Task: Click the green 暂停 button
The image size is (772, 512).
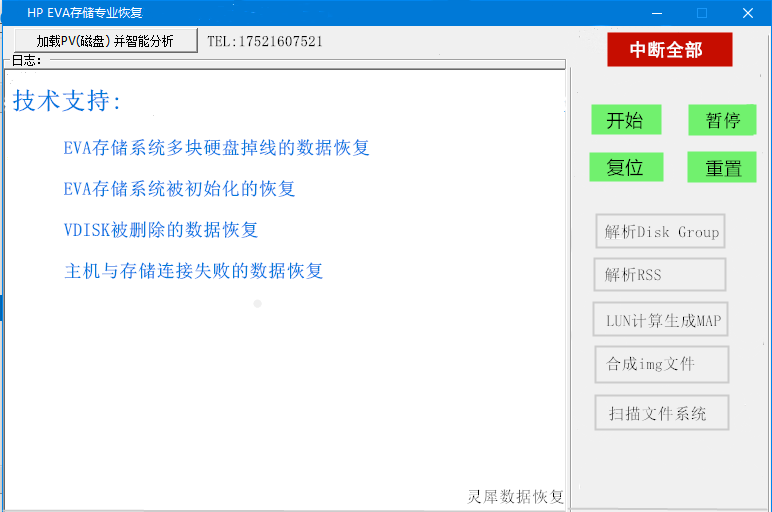Action: tap(722, 120)
